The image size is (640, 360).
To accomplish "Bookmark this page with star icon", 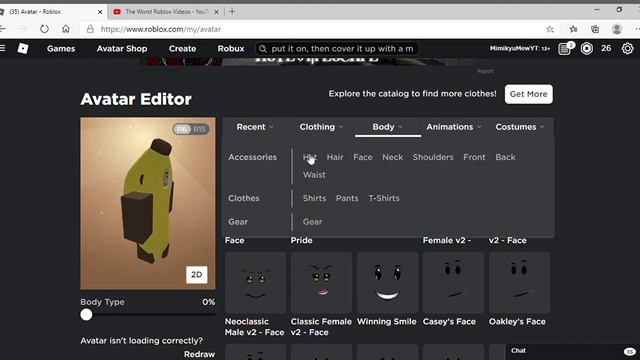I will (550, 29).
